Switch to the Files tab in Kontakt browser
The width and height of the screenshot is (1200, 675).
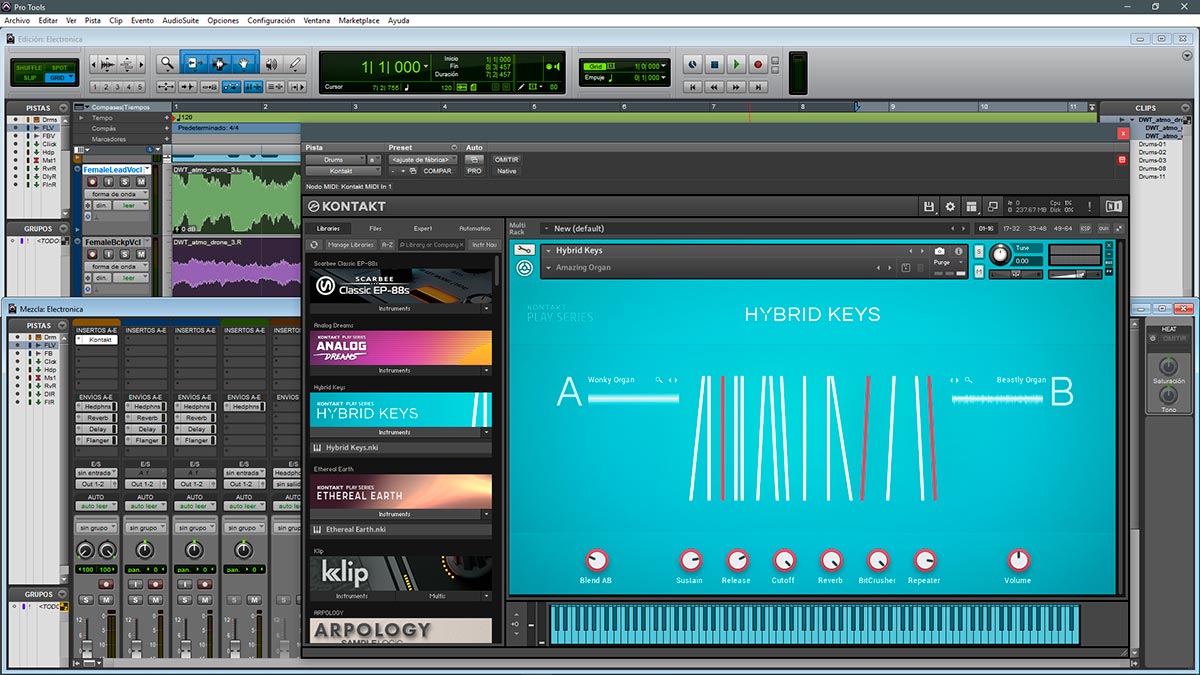click(x=375, y=229)
